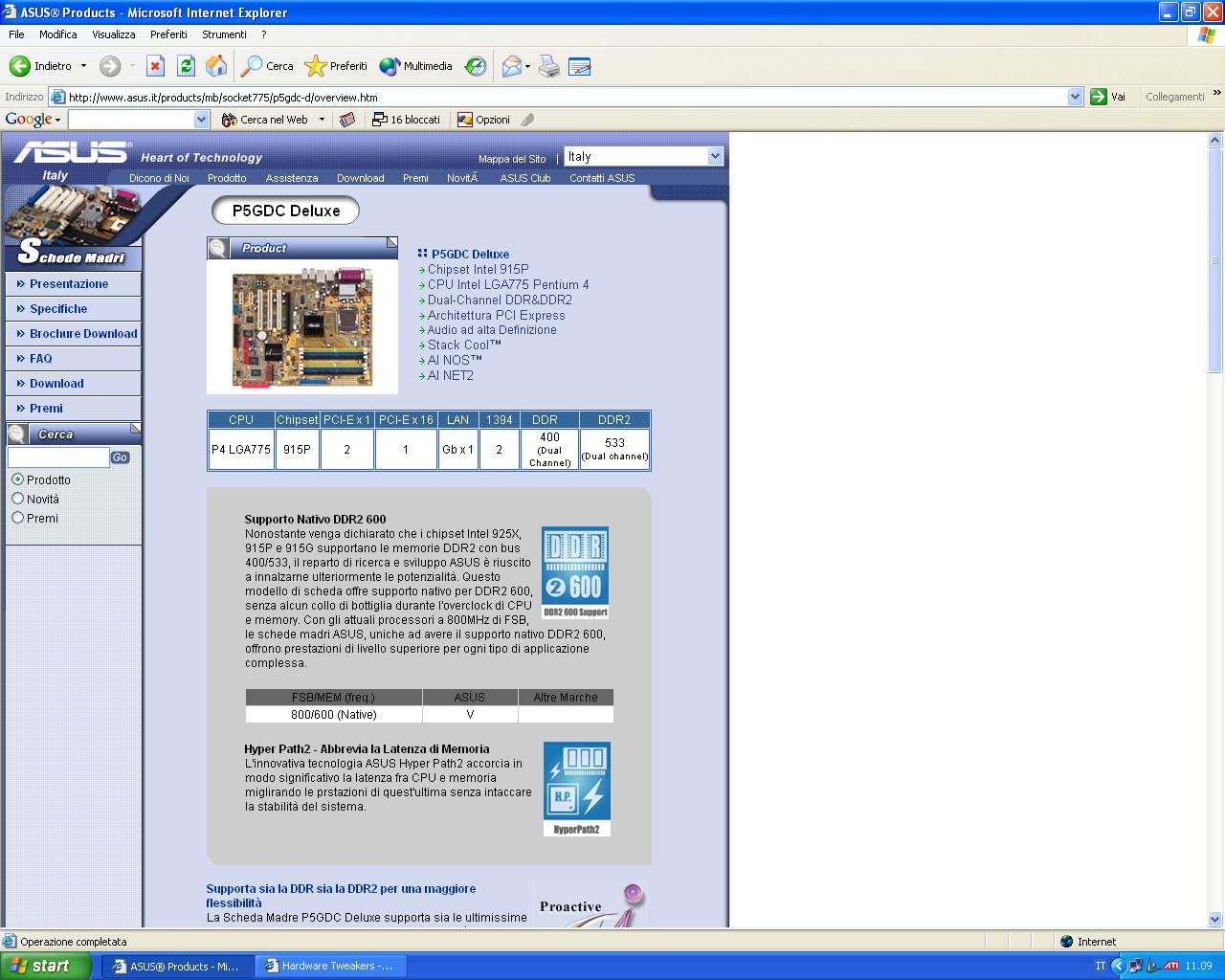Click the edit toolbar icon beside the printer
The height and width of the screenshot is (980, 1225).
tap(579, 66)
